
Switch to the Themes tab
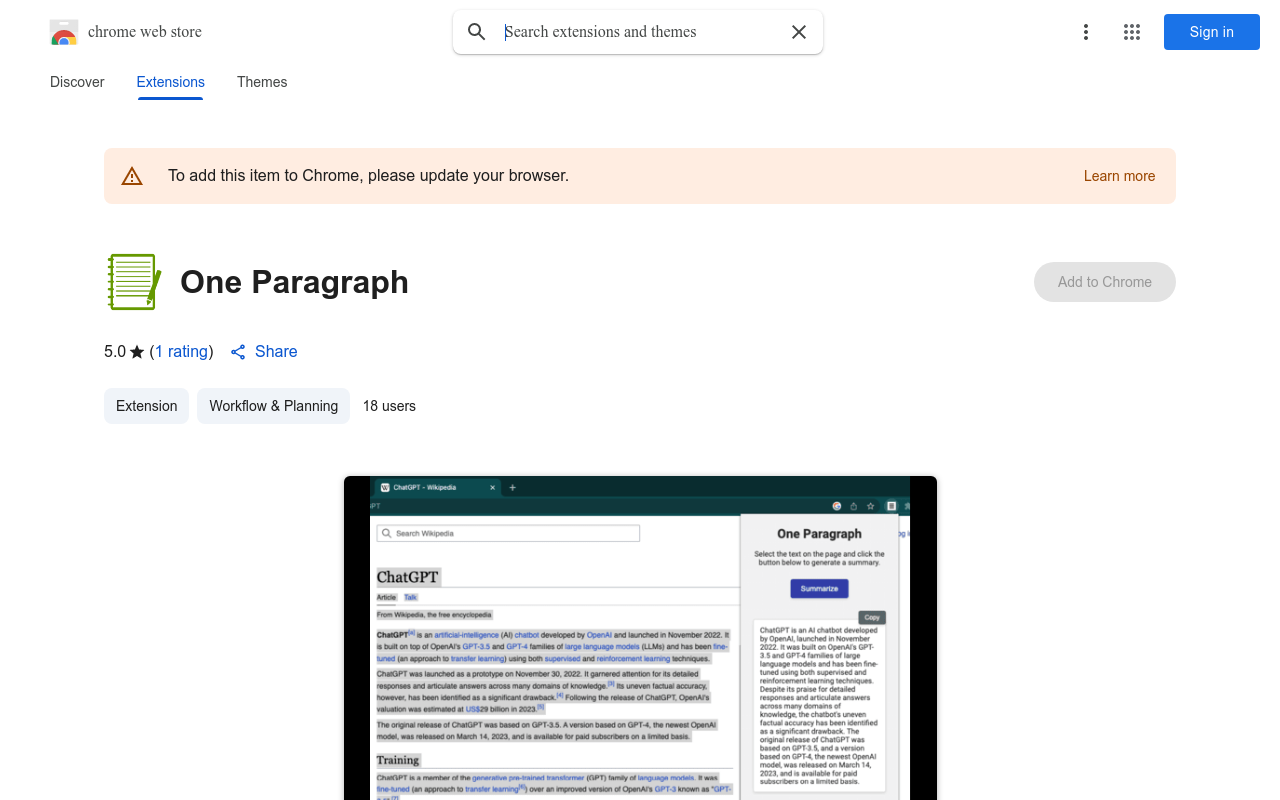[x=262, y=82]
